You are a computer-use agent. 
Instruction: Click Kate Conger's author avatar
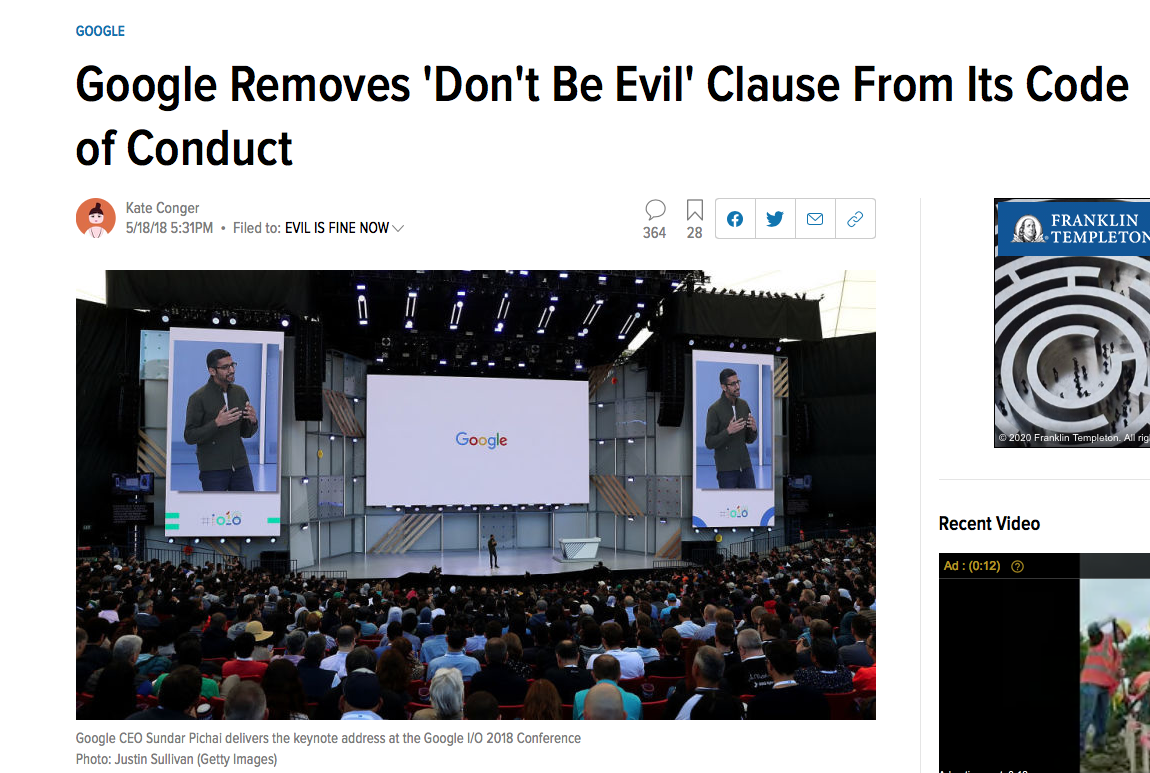click(95, 218)
